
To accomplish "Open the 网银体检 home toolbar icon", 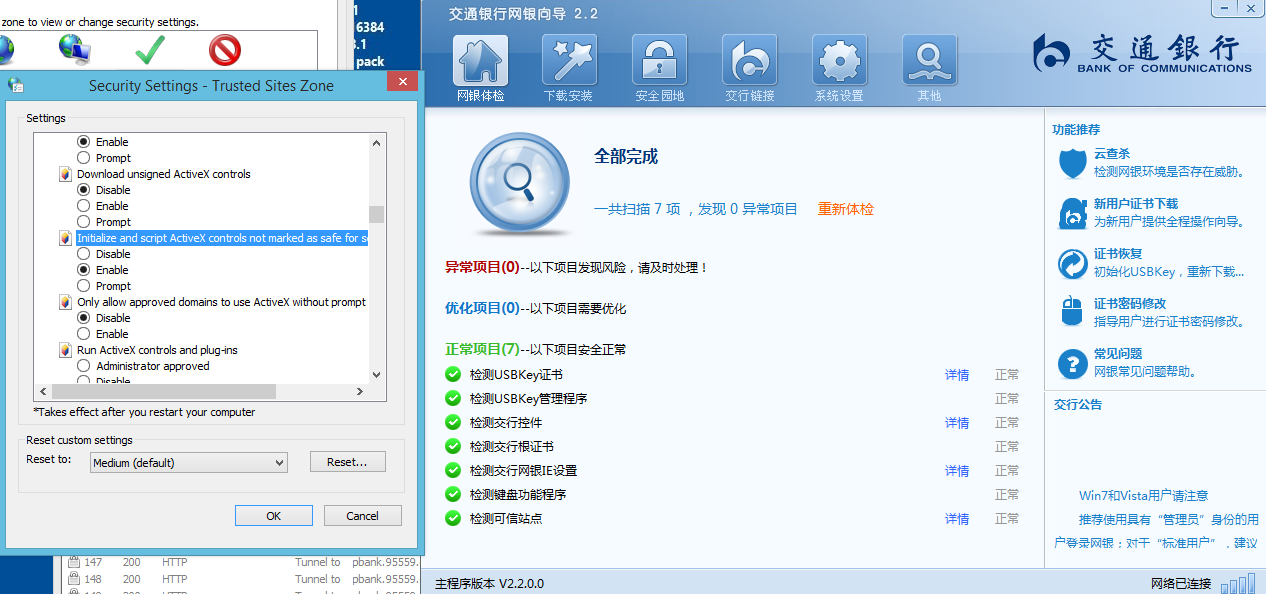I will [x=481, y=61].
